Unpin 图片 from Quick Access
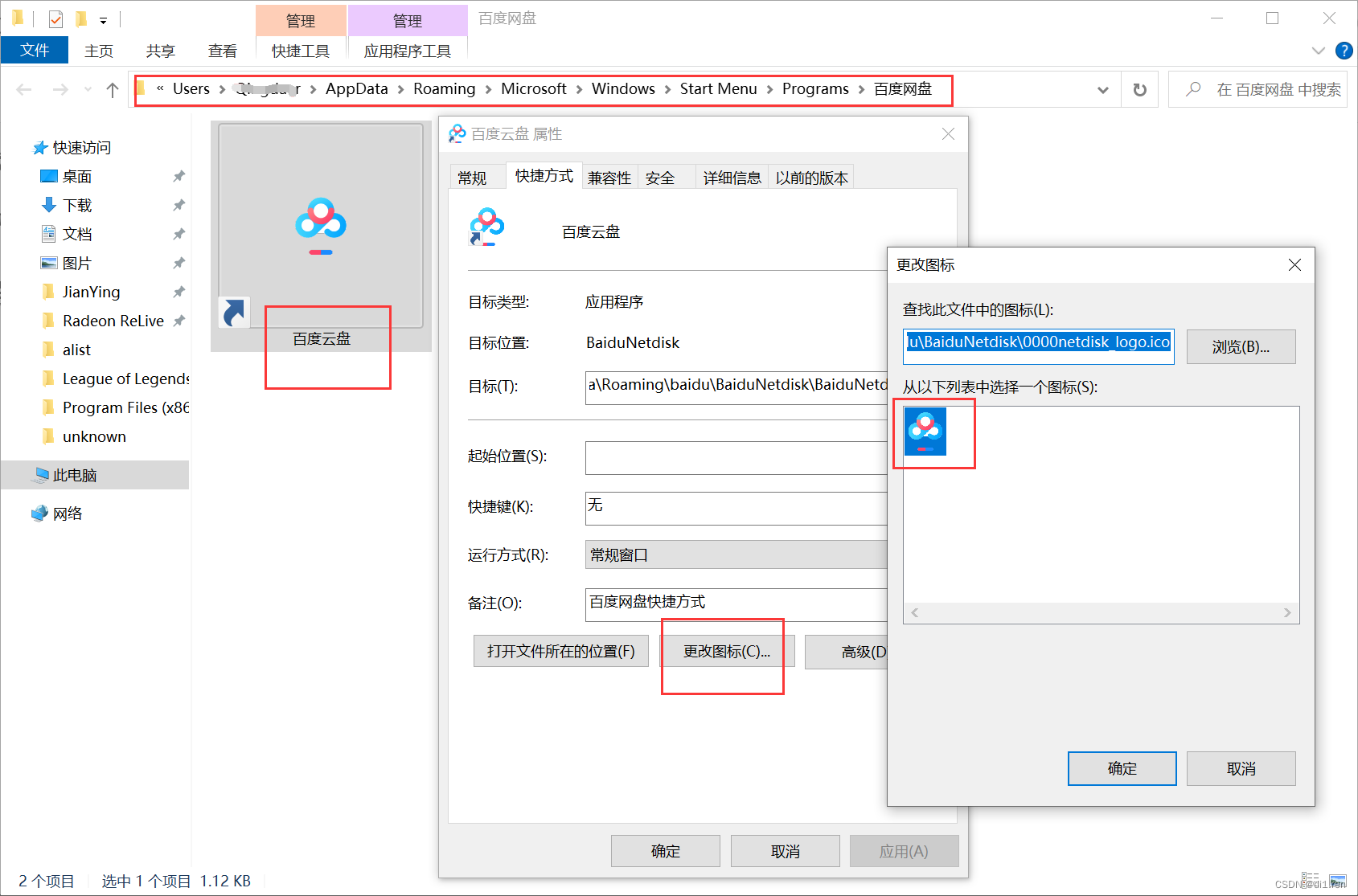 (178, 263)
